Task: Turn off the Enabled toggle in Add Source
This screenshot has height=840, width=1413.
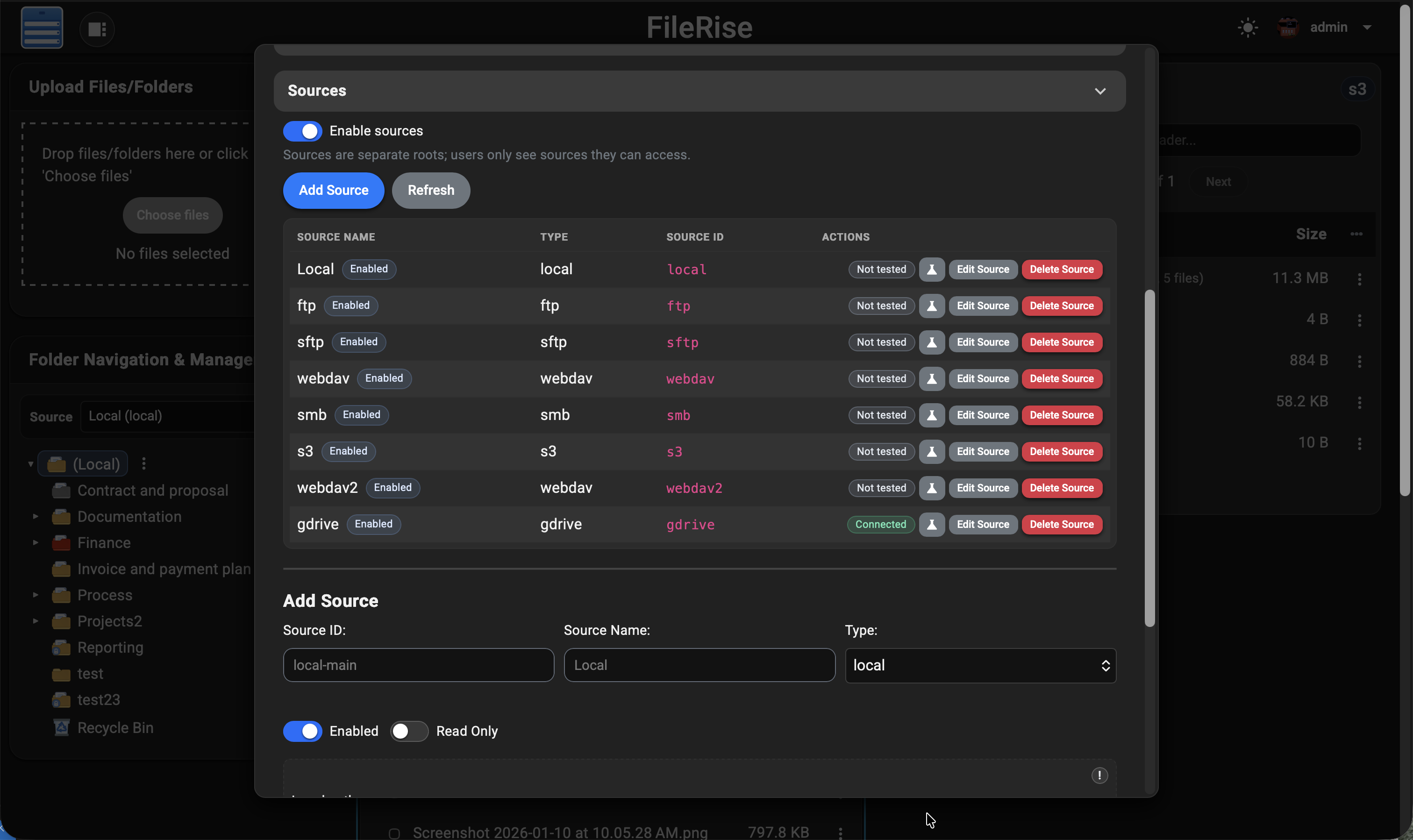Action: pos(303,731)
